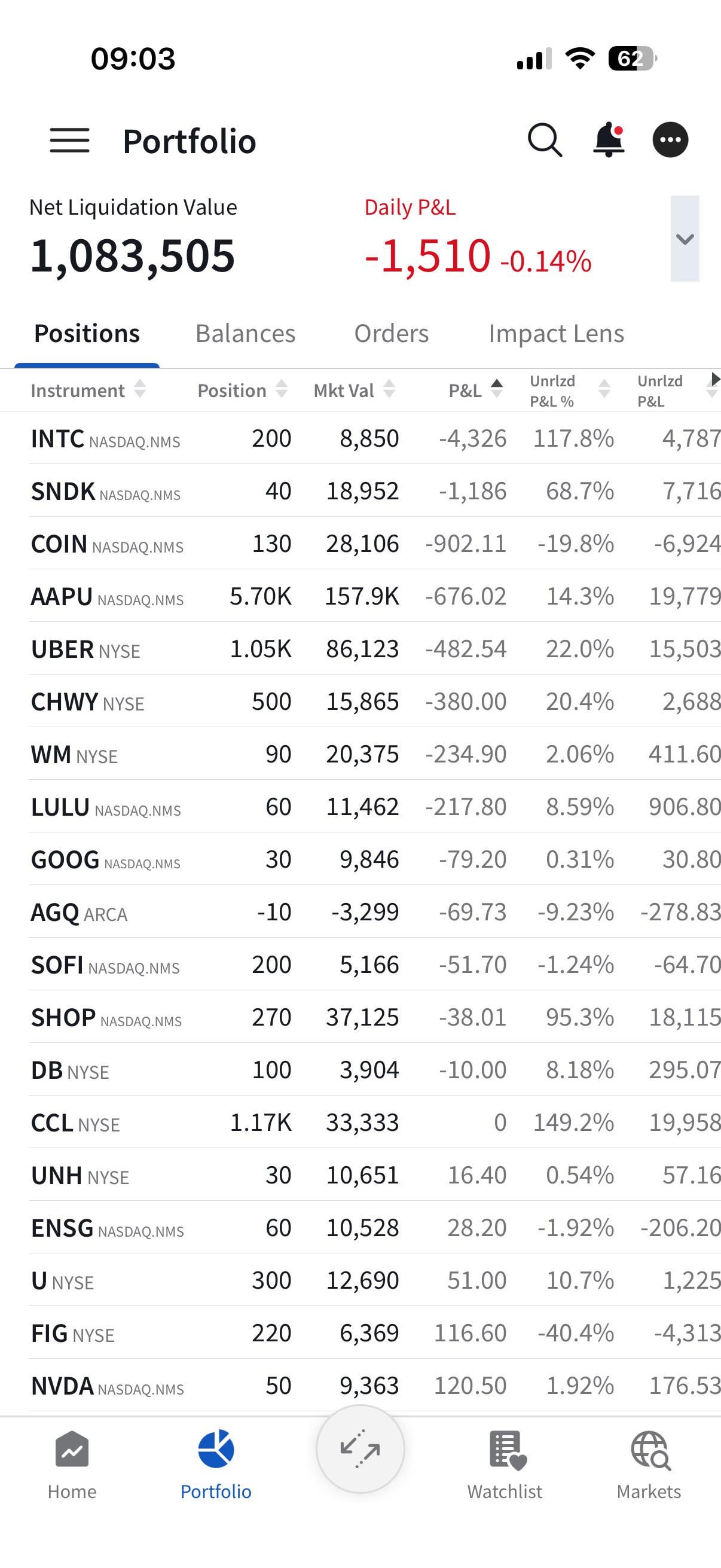The height and width of the screenshot is (1568, 721).
Task: Open the Watchlist icon
Action: tap(505, 1465)
